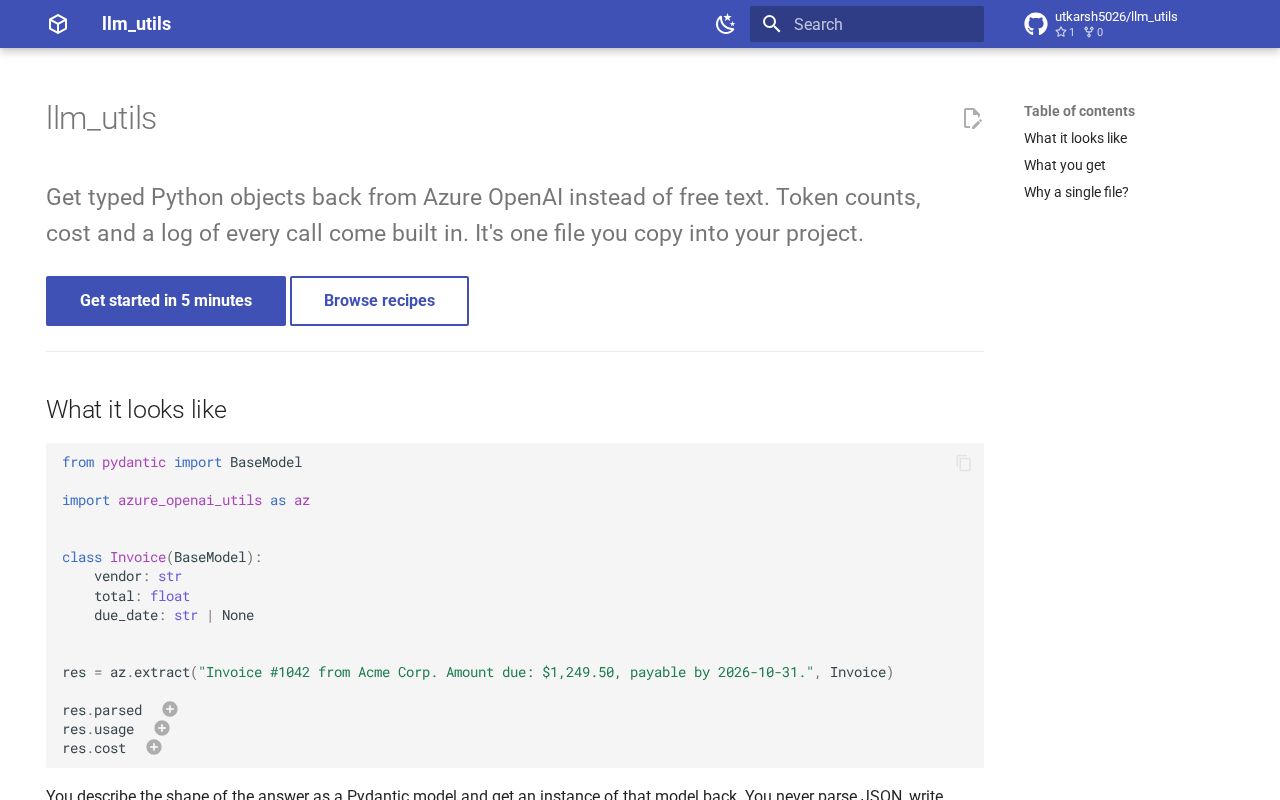The width and height of the screenshot is (1280, 800).
Task: Open the utkarsh5026/llm_utils repository link
Action: (x=1116, y=17)
